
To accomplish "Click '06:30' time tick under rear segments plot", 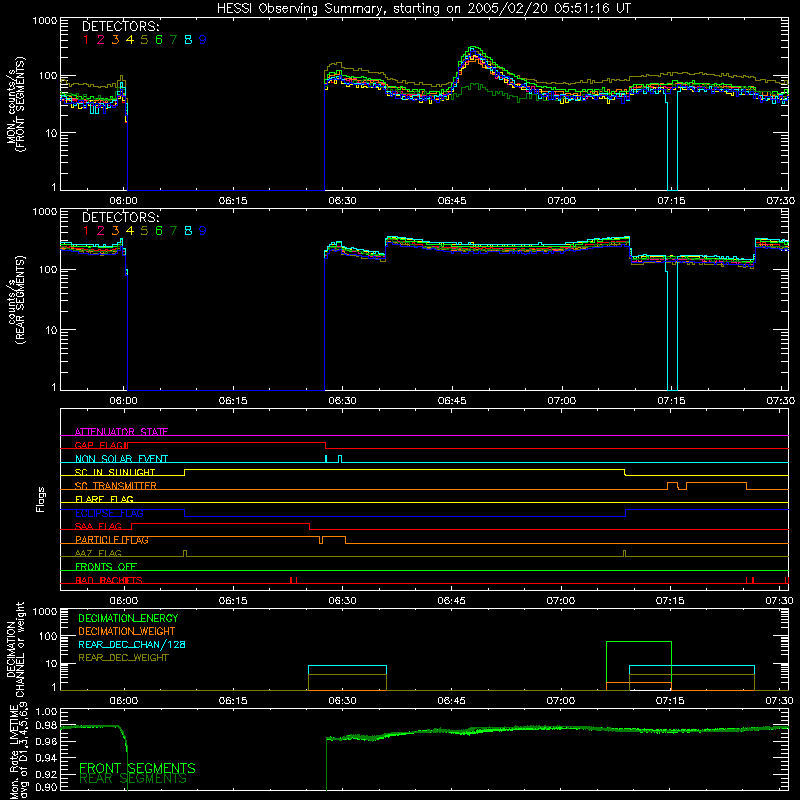I will (x=342, y=401).
